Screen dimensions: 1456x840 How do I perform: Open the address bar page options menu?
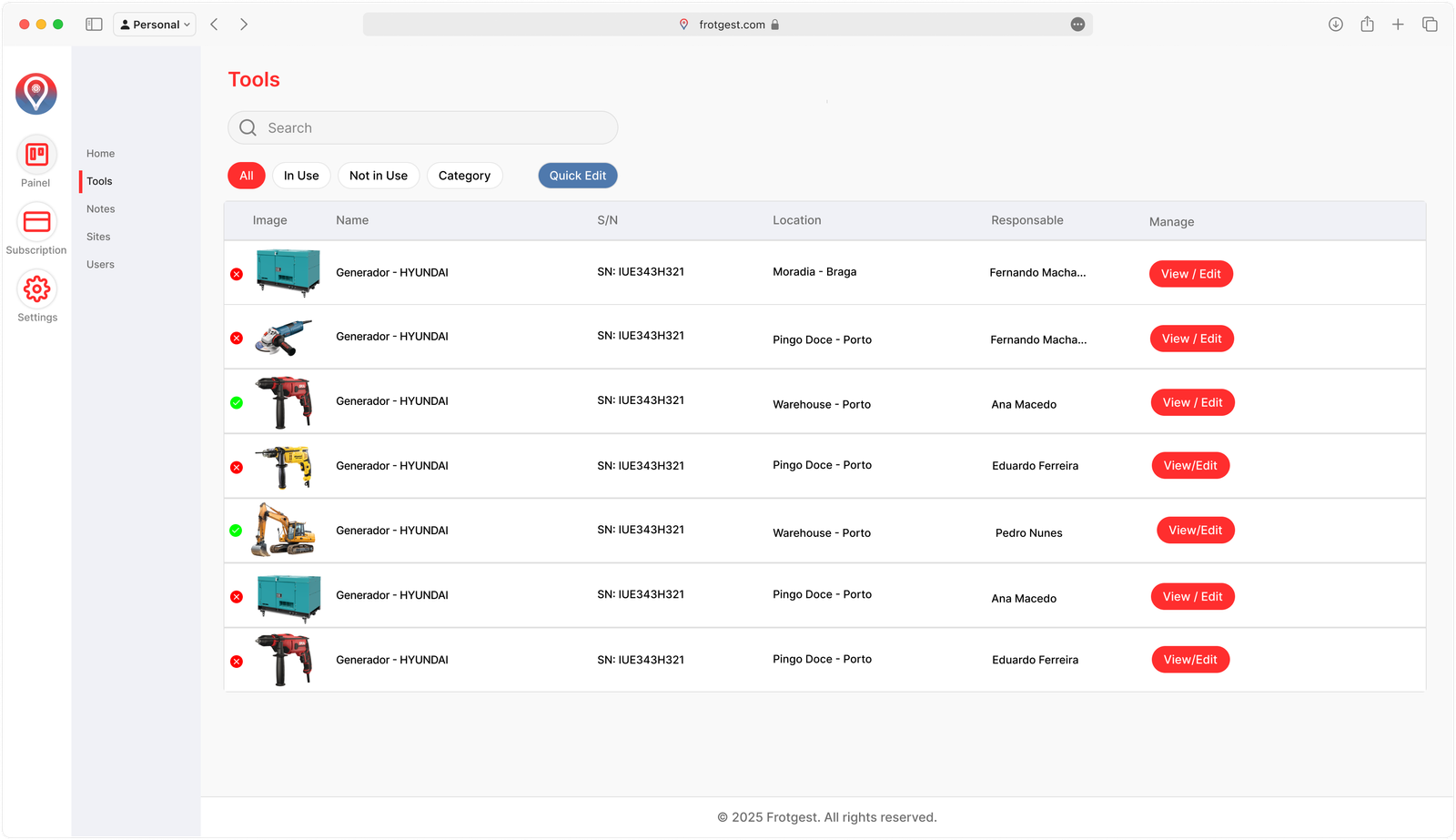pos(1077,25)
